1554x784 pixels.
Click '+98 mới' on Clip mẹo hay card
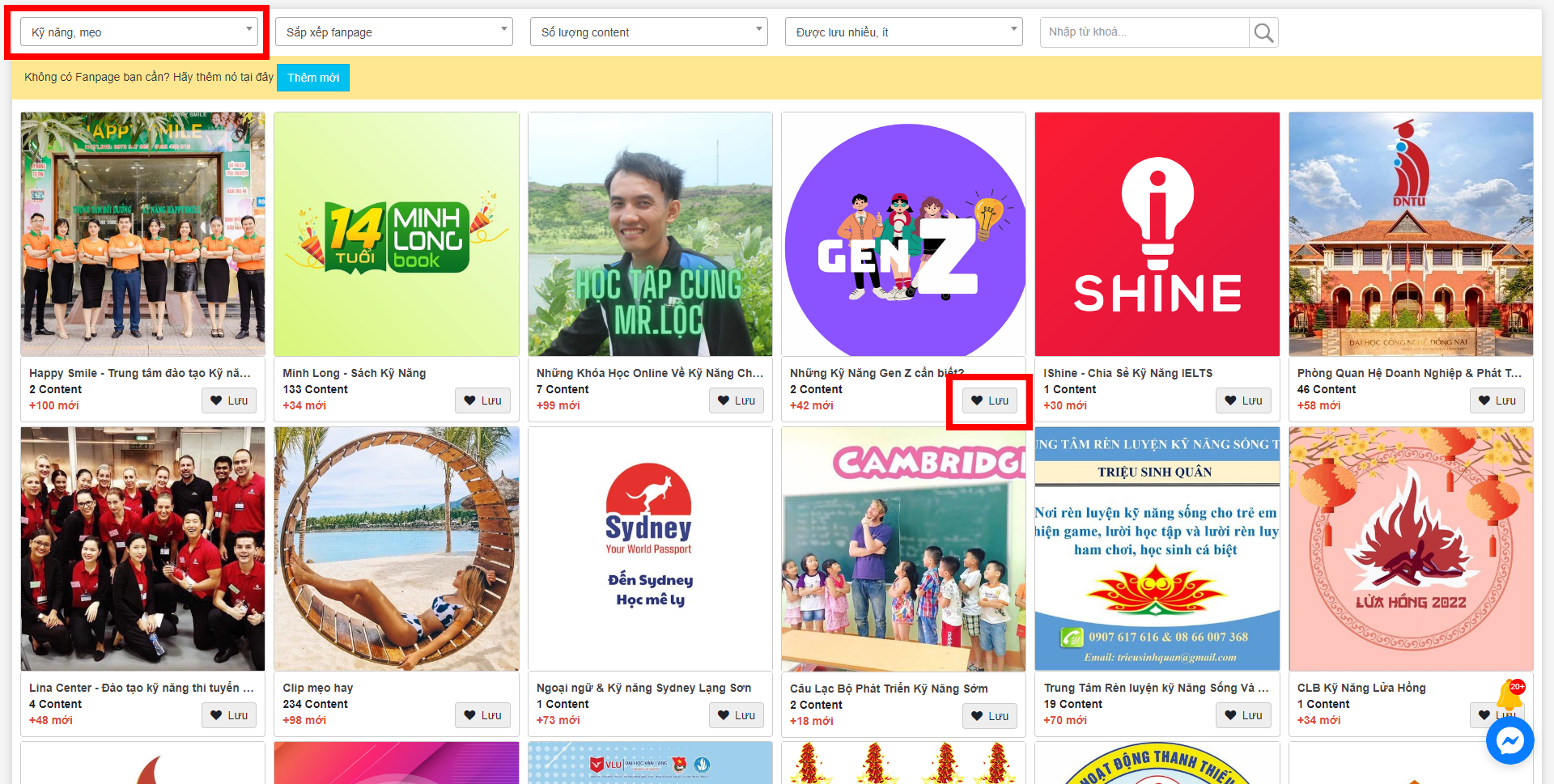pos(304,720)
